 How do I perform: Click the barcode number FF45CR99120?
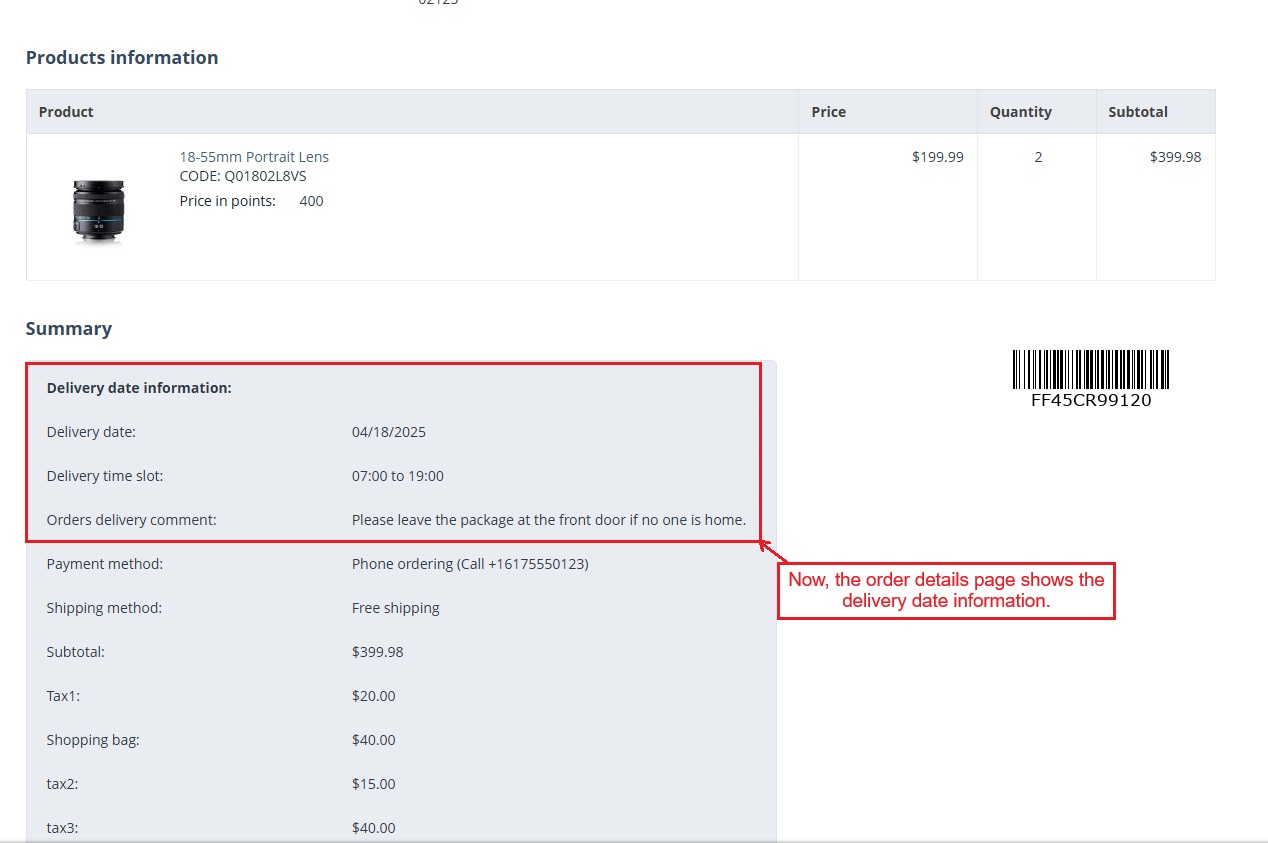(x=1091, y=401)
